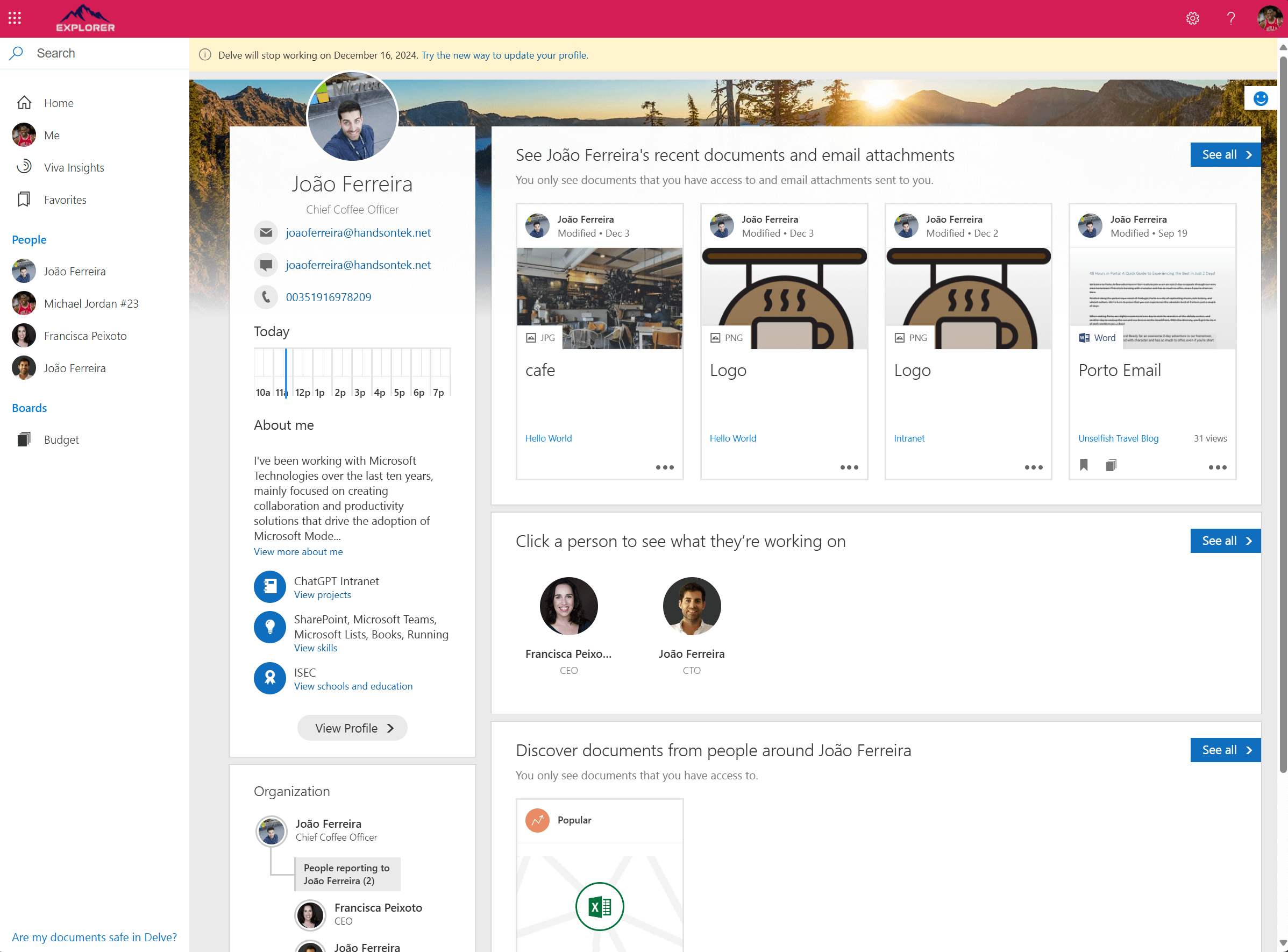Open the Settings gear
The image size is (1288, 952).
click(x=1192, y=18)
